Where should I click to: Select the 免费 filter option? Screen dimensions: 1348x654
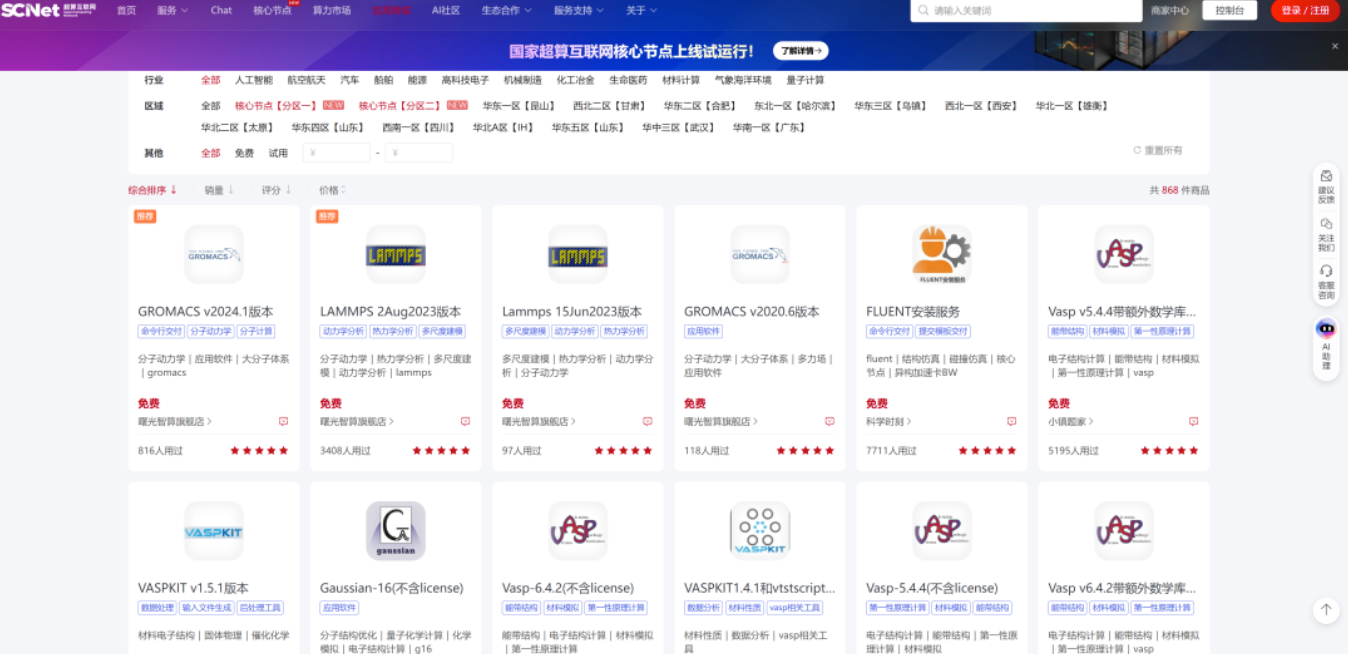point(244,153)
